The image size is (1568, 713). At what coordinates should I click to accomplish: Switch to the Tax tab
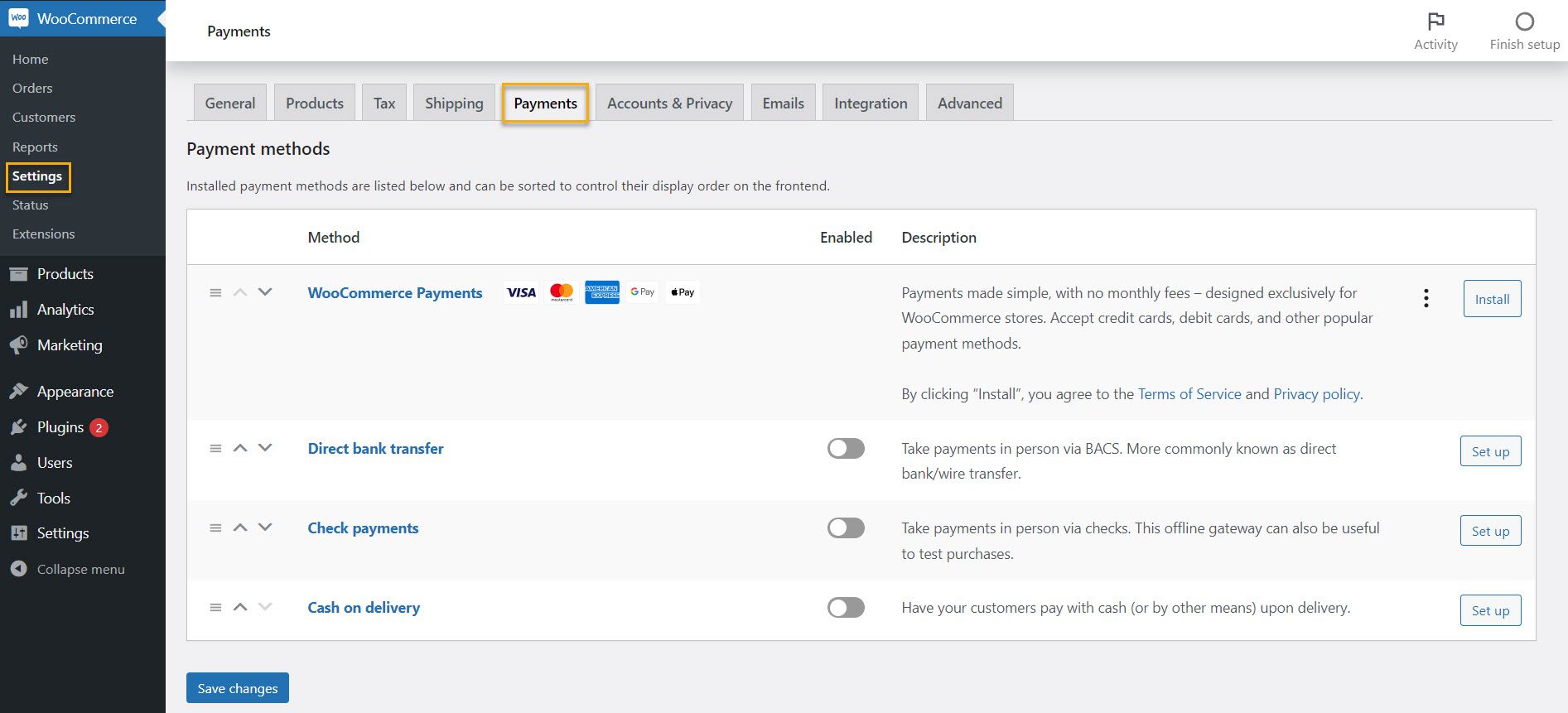click(384, 103)
